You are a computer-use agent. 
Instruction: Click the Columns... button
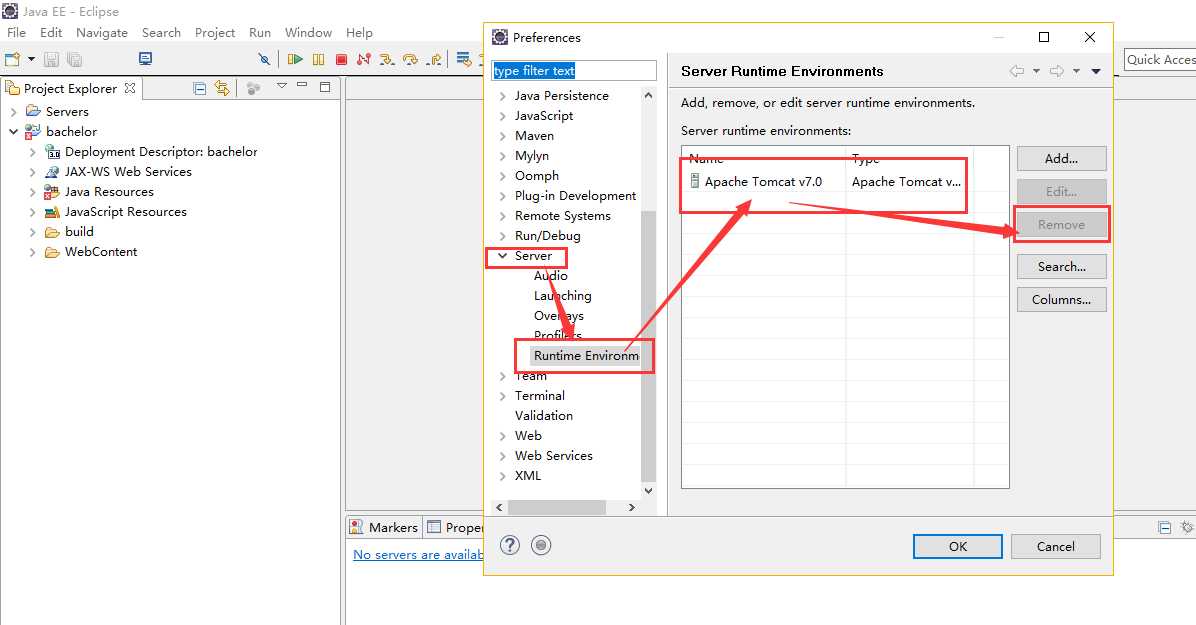(1061, 299)
